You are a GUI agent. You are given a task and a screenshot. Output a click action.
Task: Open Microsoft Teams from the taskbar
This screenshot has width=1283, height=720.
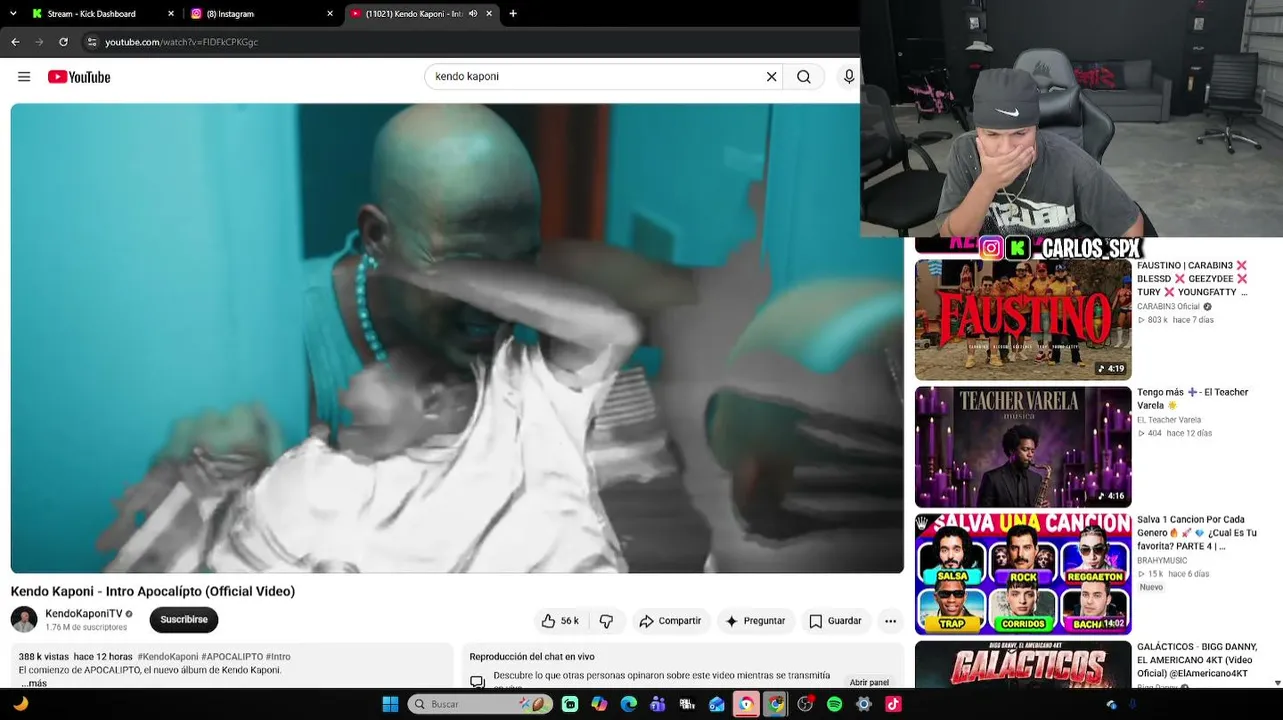pos(657,704)
